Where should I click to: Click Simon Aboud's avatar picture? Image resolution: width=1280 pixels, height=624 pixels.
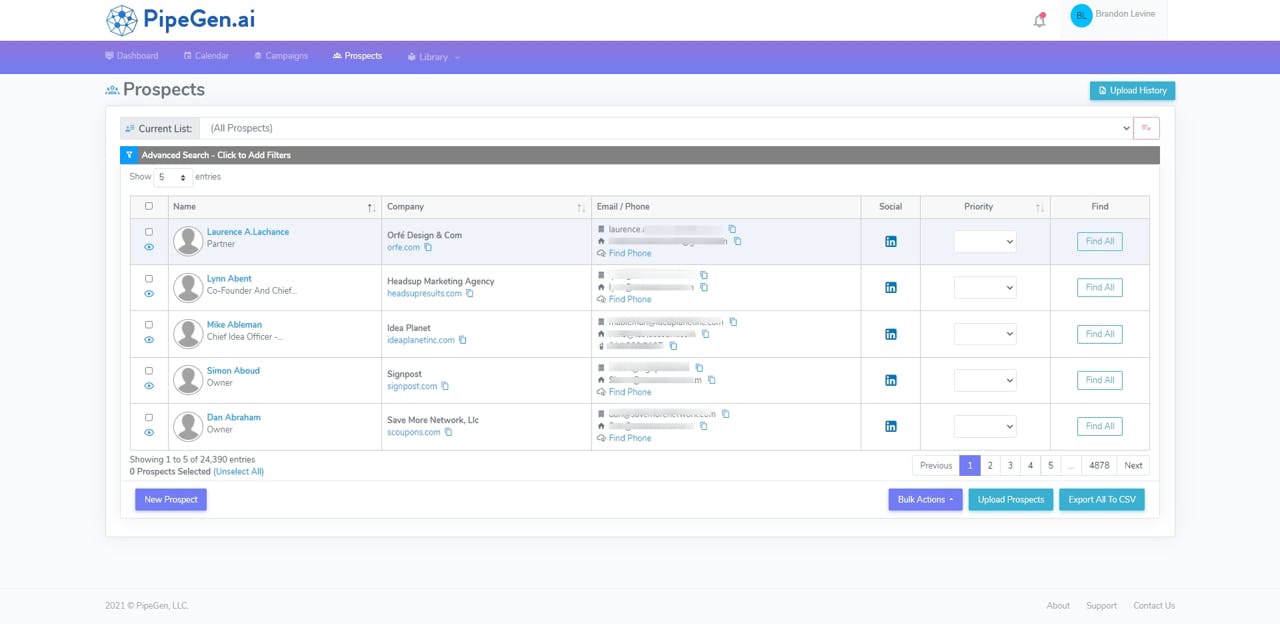click(x=188, y=380)
